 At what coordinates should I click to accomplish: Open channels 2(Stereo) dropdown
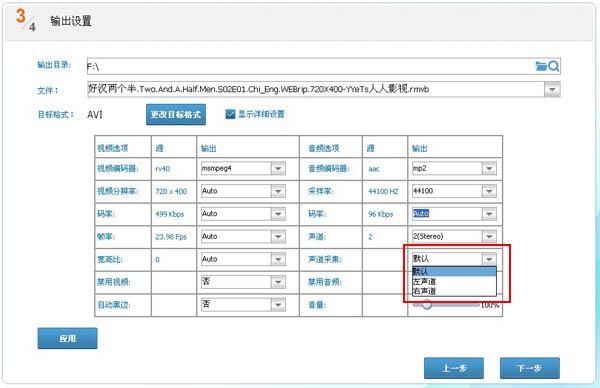(489, 236)
